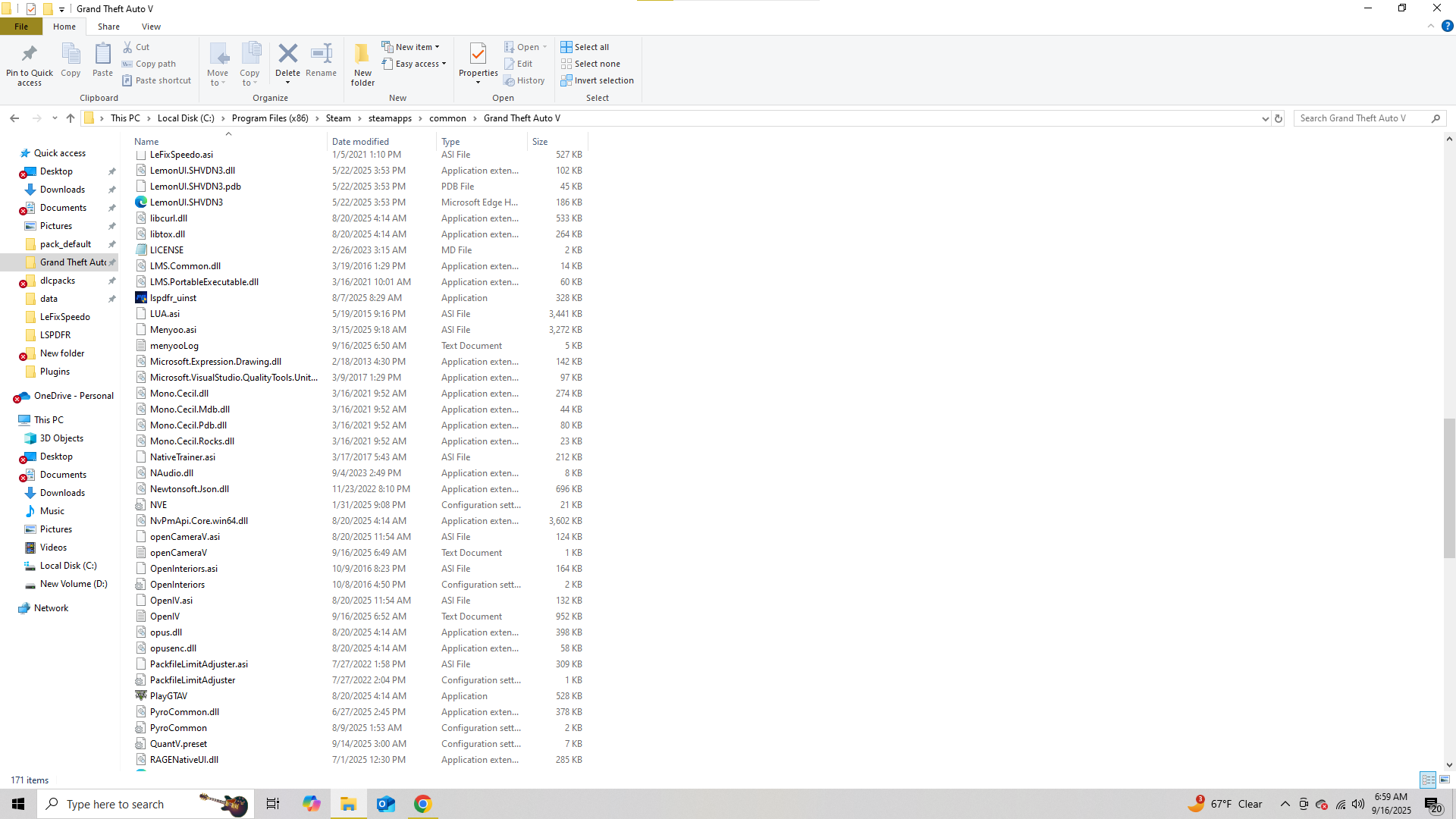Click the Rename icon in ribbon
This screenshot has width=1456, height=819.
click(x=321, y=55)
